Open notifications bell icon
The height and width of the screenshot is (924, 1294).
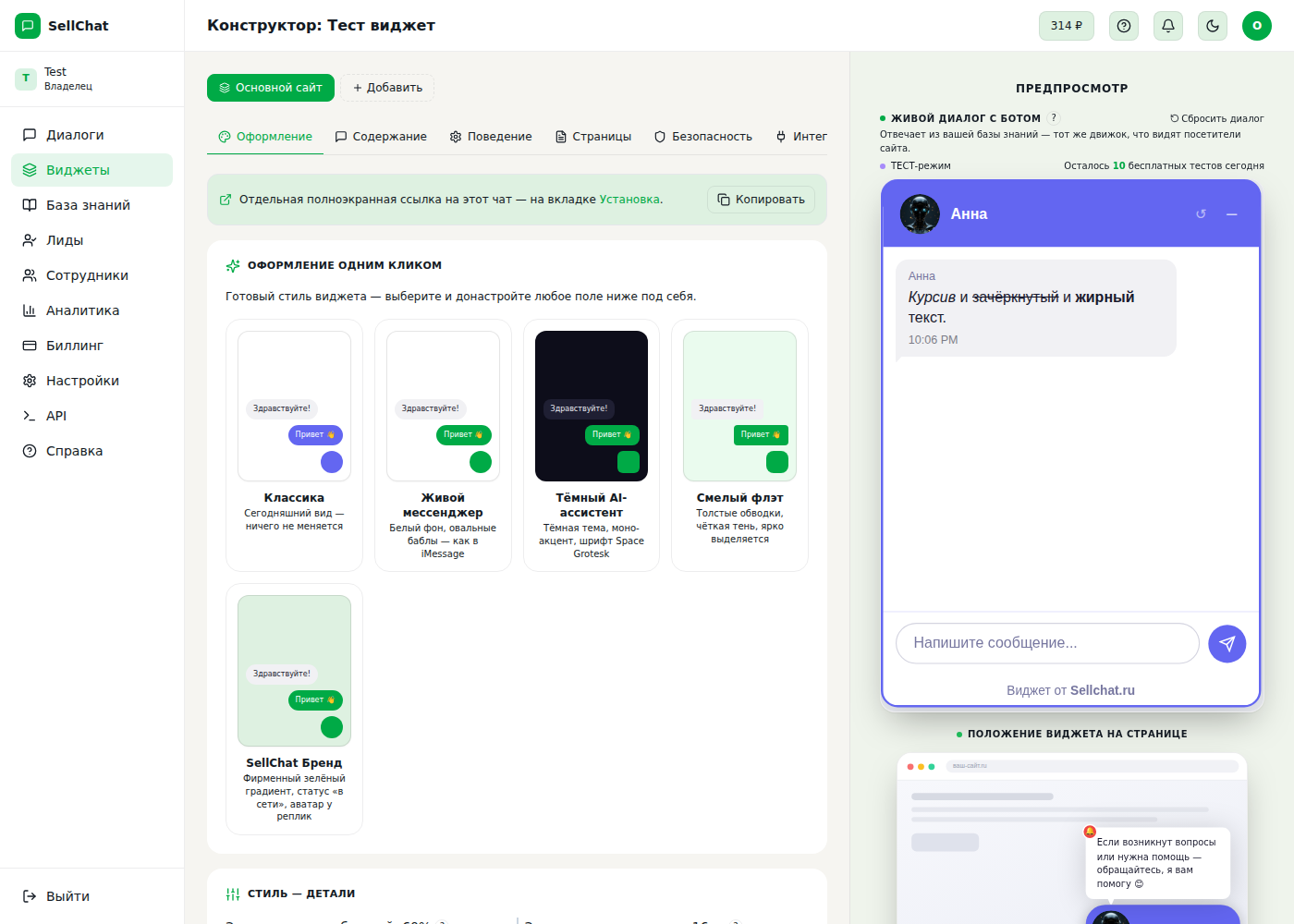click(x=1168, y=26)
